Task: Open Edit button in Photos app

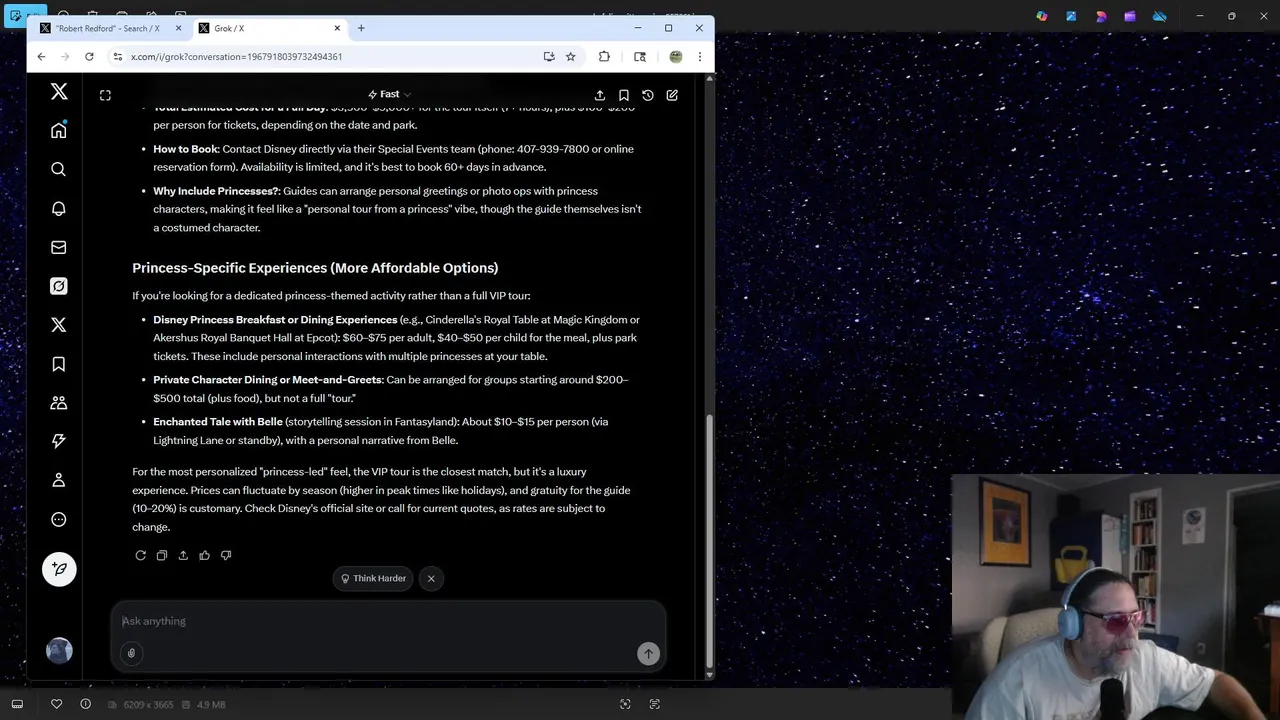Action: tap(17, 16)
